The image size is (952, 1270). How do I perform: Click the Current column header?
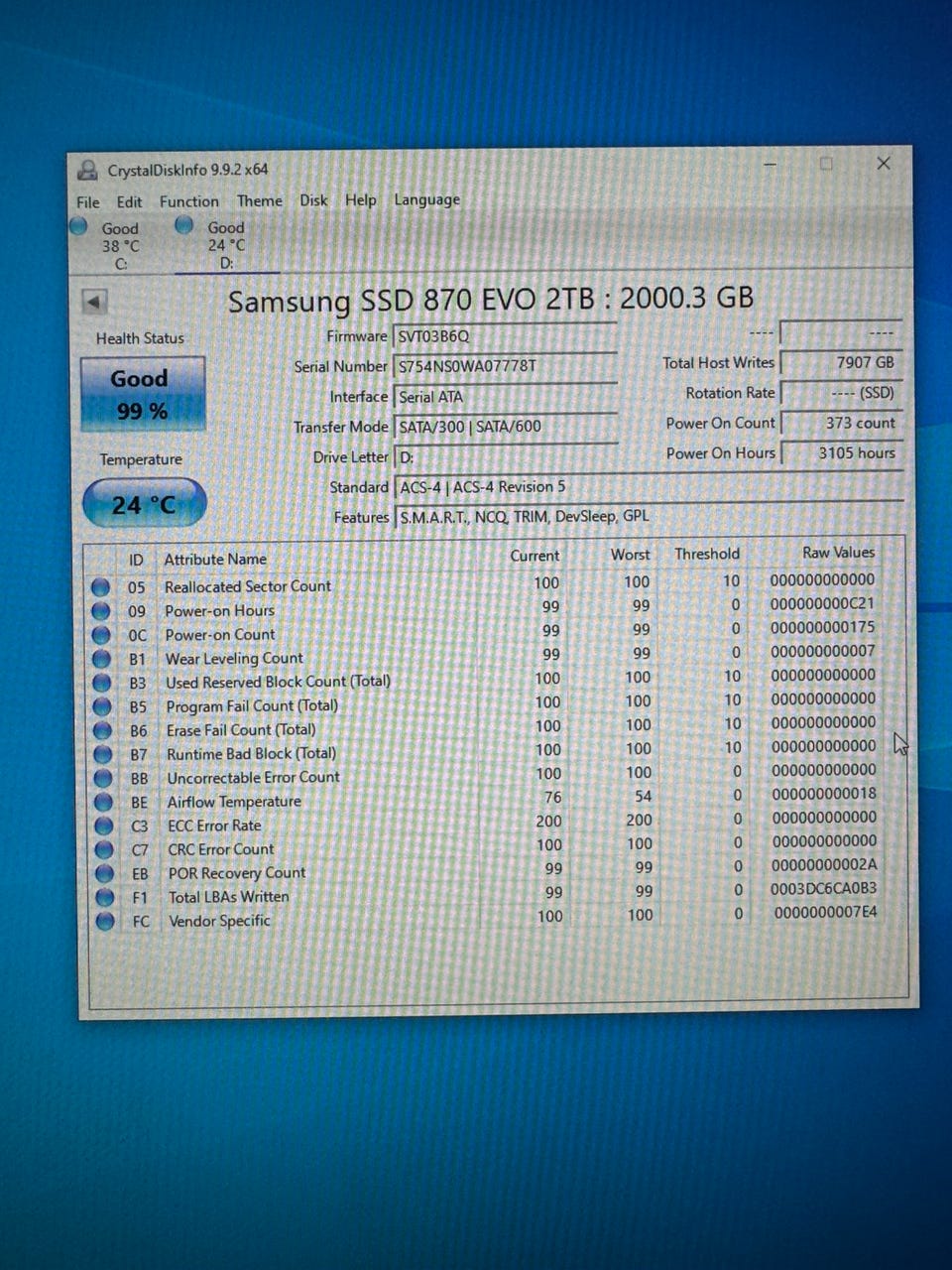[x=535, y=556]
